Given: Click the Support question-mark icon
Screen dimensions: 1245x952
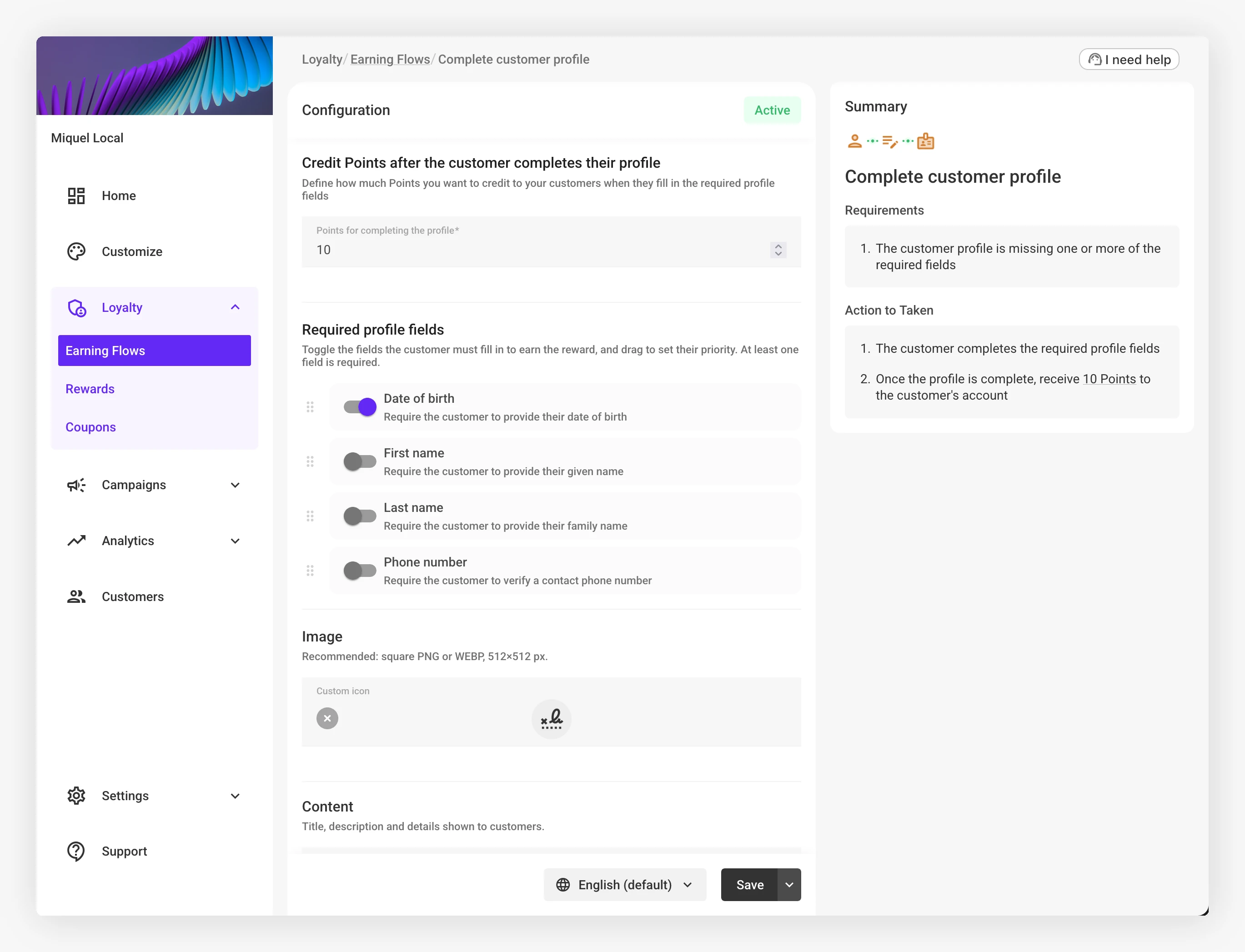Looking at the screenshot, I should (x=76, y=851).
